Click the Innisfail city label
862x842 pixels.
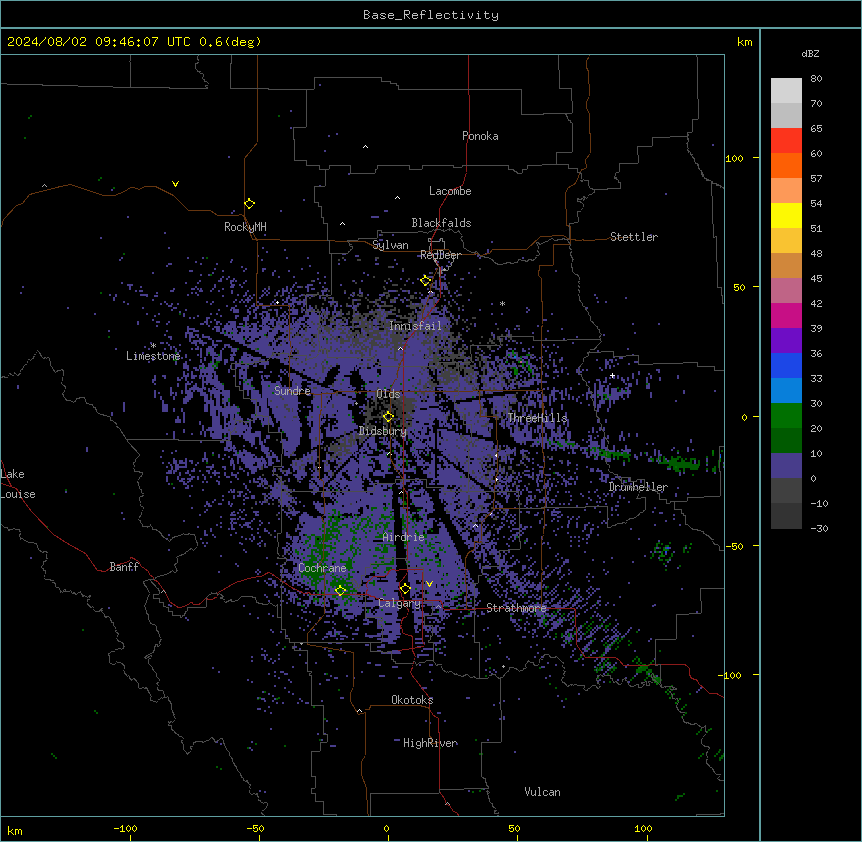[x=416, y=326]
